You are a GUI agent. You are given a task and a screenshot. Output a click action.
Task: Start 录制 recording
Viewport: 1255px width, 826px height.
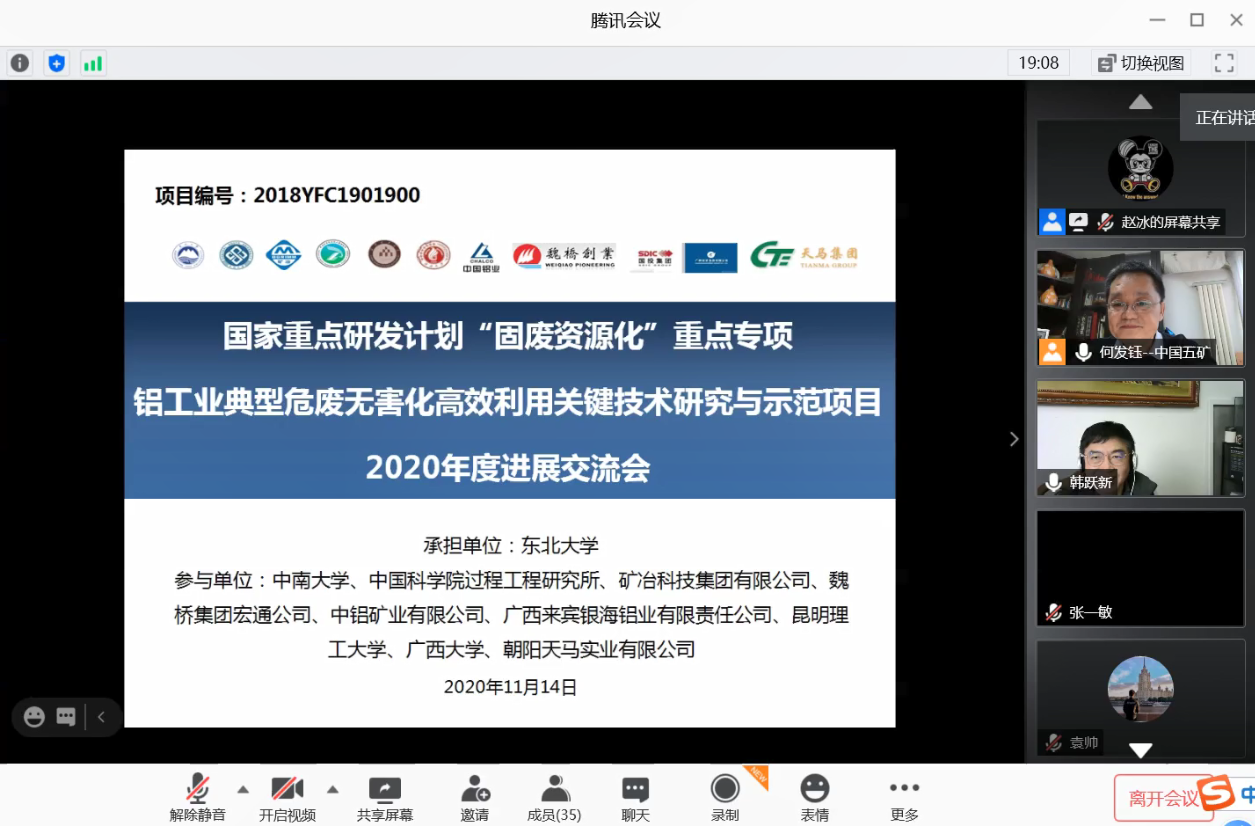pyautogui.click(x=725, y=798)
